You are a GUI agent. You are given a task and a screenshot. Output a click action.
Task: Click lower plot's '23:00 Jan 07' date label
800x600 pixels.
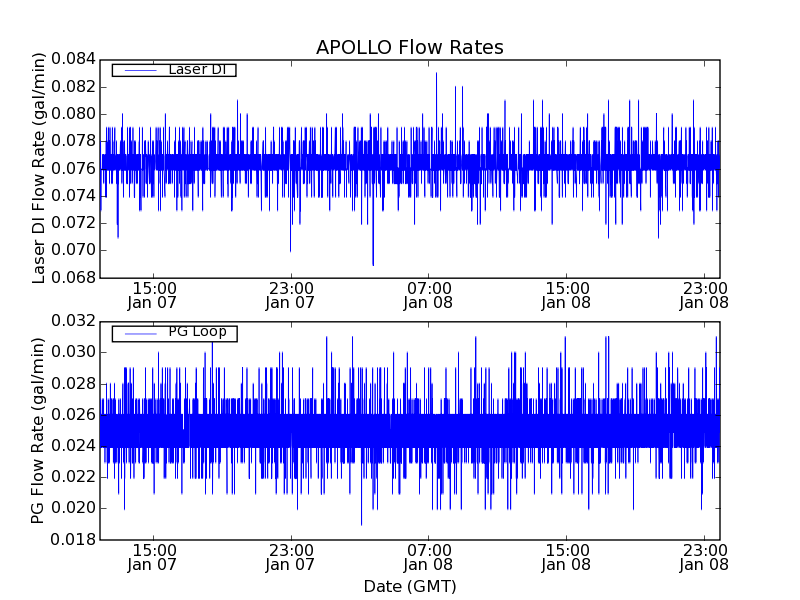coord(290,558)
